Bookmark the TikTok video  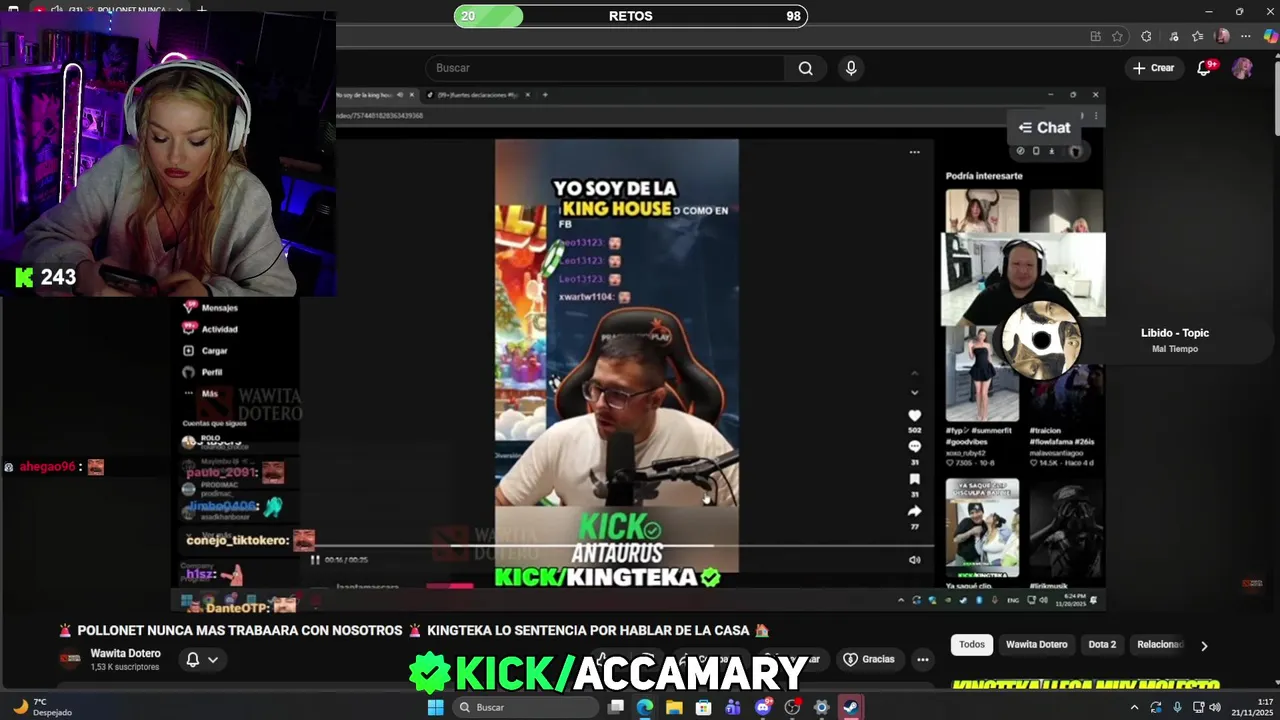[x=914, y=479]
